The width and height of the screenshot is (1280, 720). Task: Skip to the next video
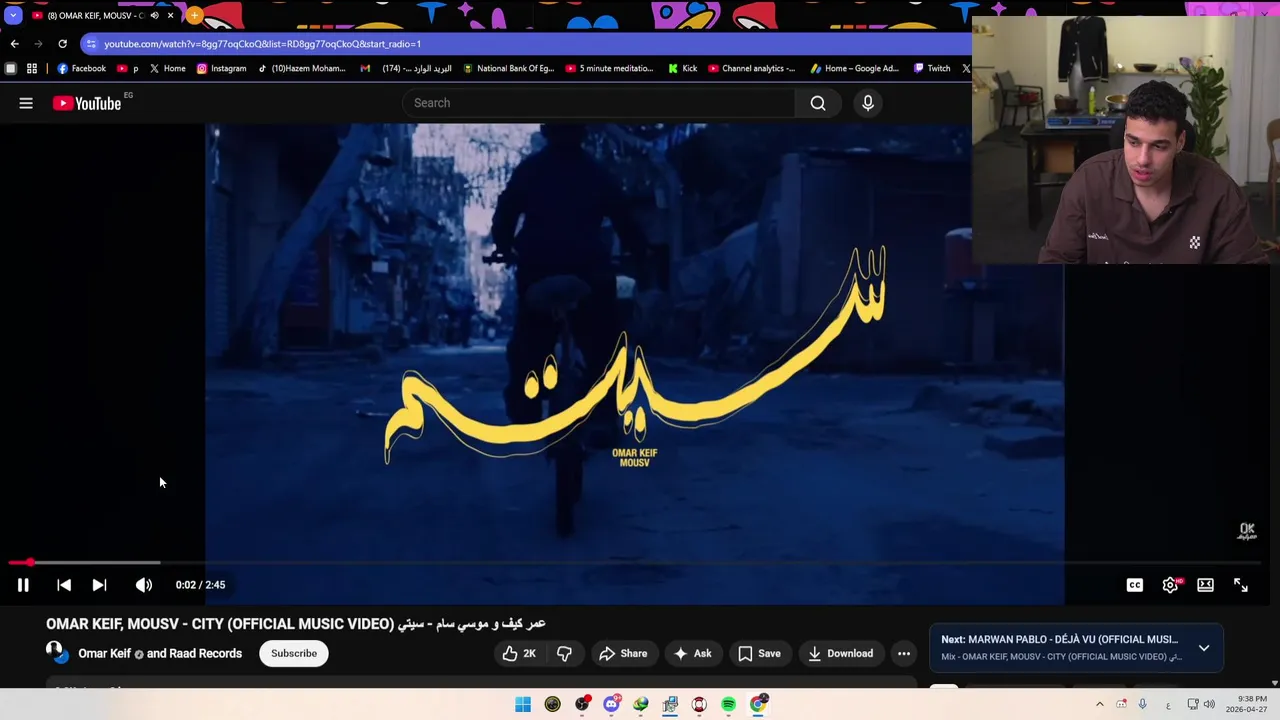pyautogui.click(x=99, y=585)
